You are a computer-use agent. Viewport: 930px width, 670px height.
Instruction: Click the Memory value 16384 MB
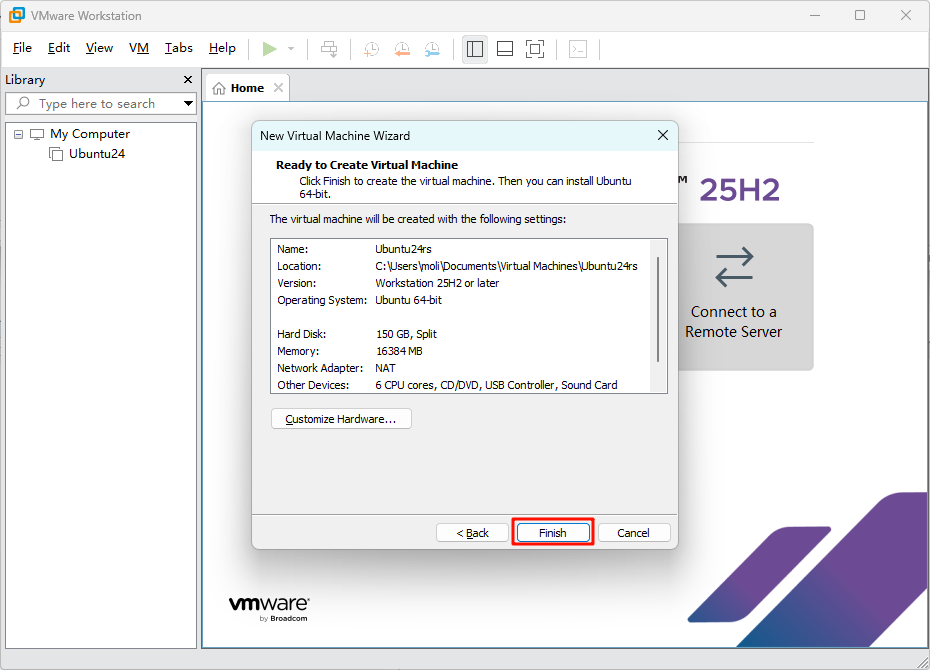[399, 351]
